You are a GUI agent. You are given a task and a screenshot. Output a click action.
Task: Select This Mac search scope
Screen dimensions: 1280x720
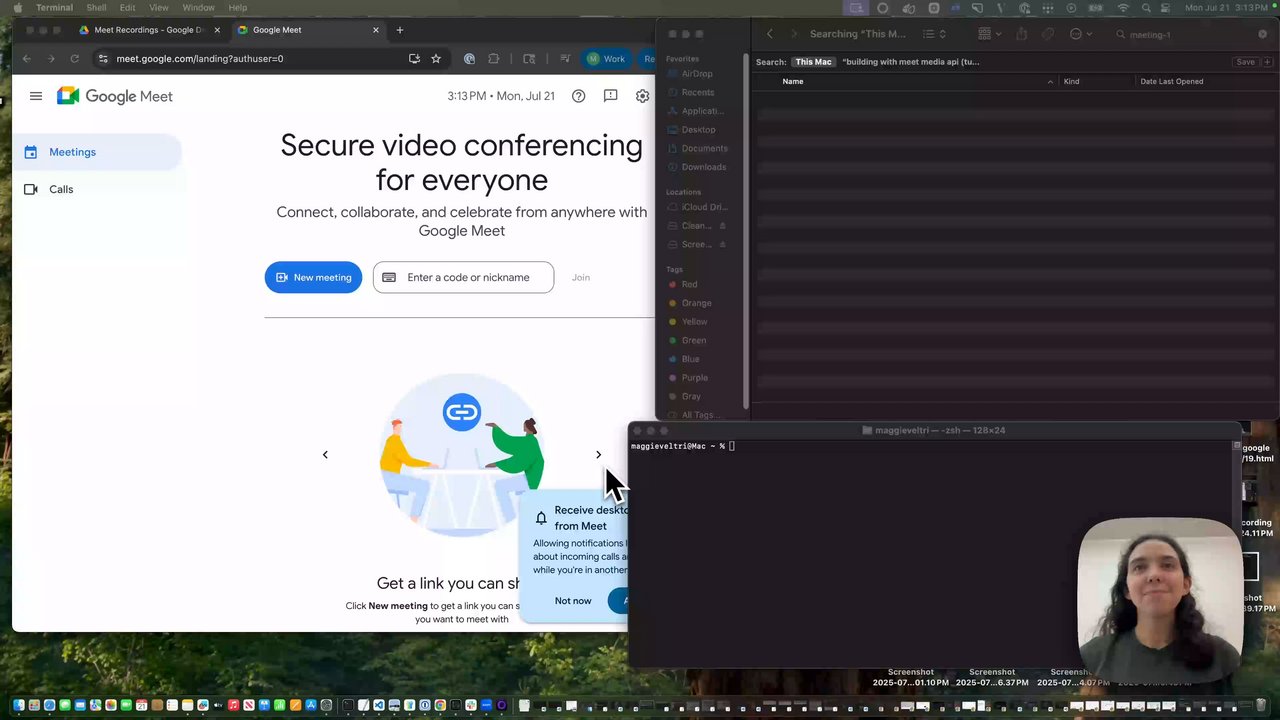tap(813, 62)
